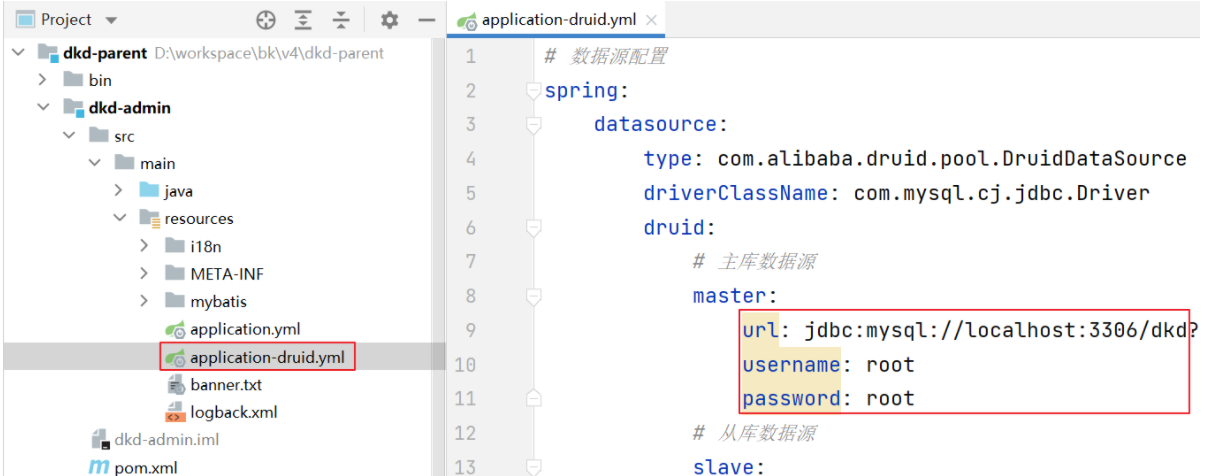Collapse the dkd-admin module
Image resolution: width=1206 pixels, height=476 pixels.
point(43,108)
